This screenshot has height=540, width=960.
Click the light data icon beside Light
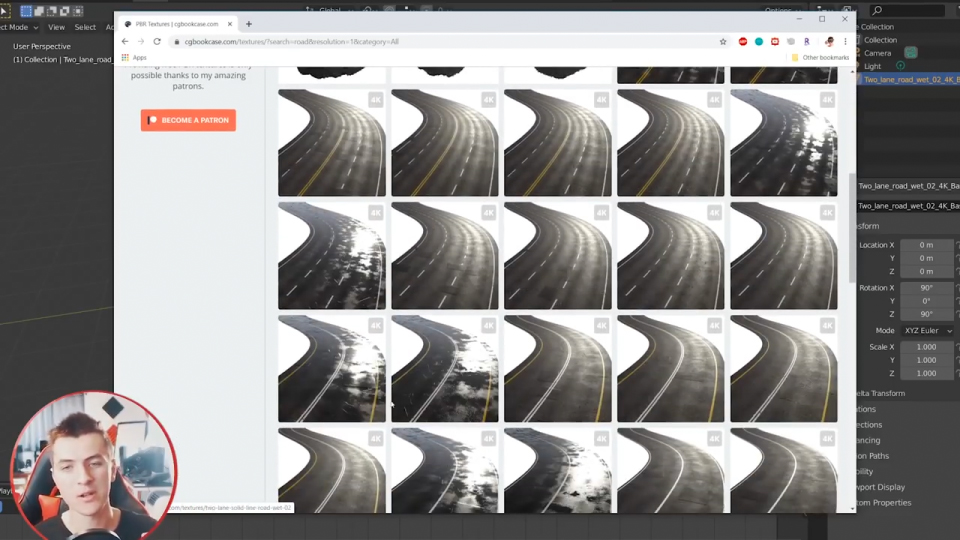coord(900,66)
